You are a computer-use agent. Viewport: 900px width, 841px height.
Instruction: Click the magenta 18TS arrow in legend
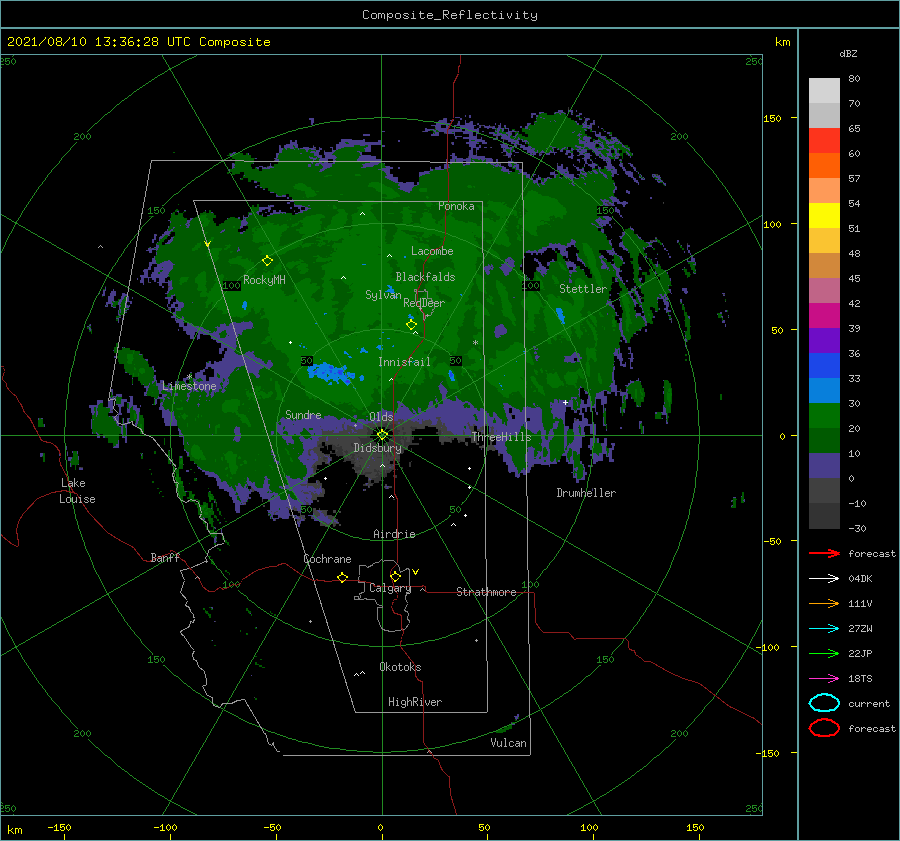pyautogui.click(x=824, y=679)
